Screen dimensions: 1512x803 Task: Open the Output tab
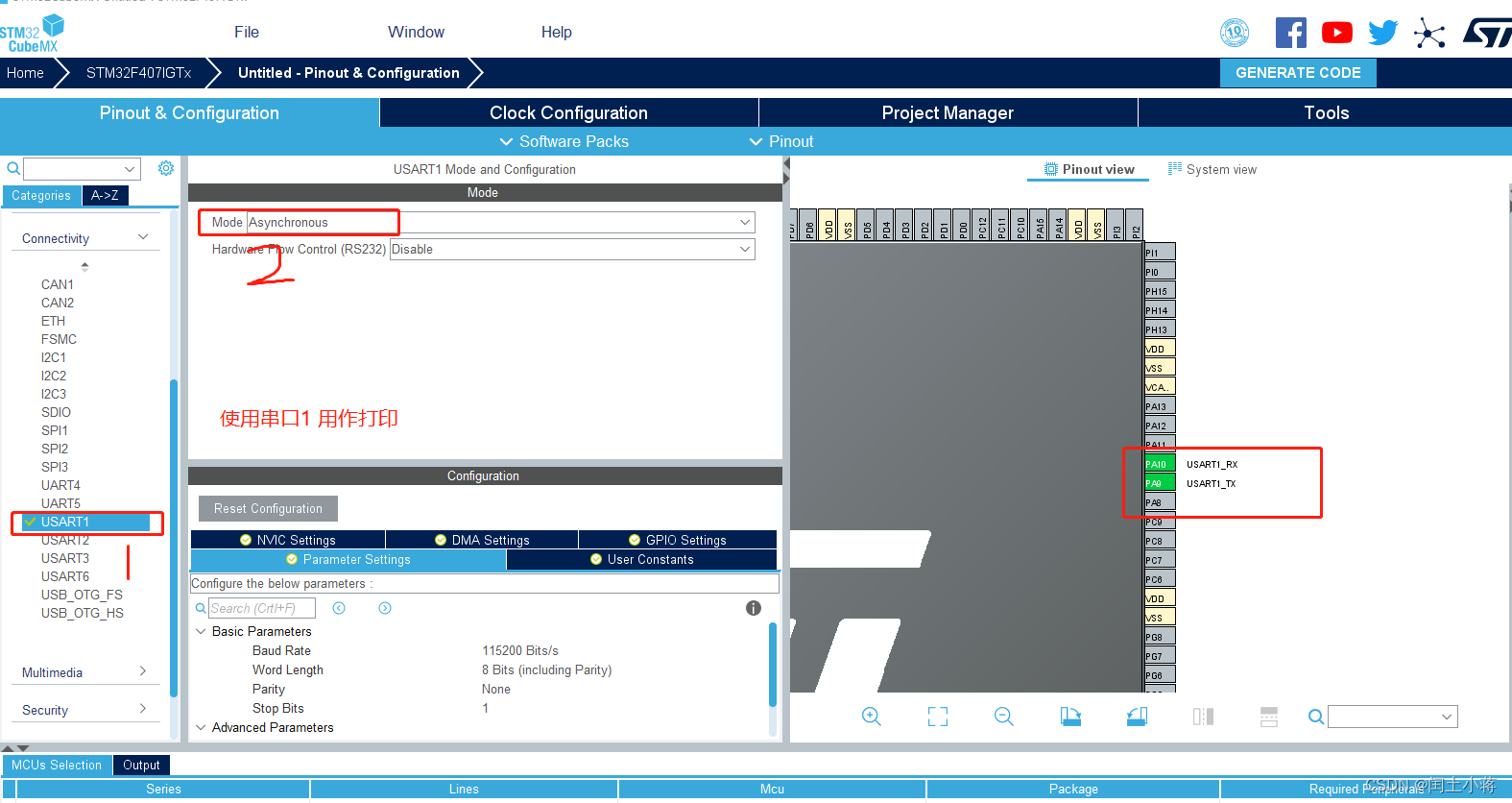coord(141,765)
